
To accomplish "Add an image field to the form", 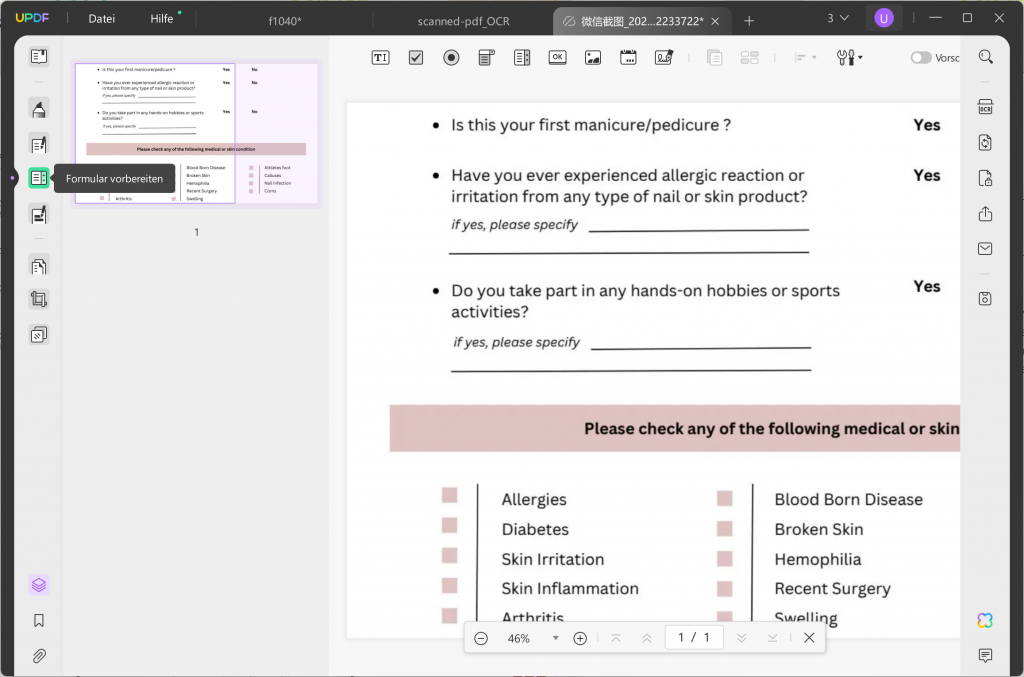I will click(592, 57).
